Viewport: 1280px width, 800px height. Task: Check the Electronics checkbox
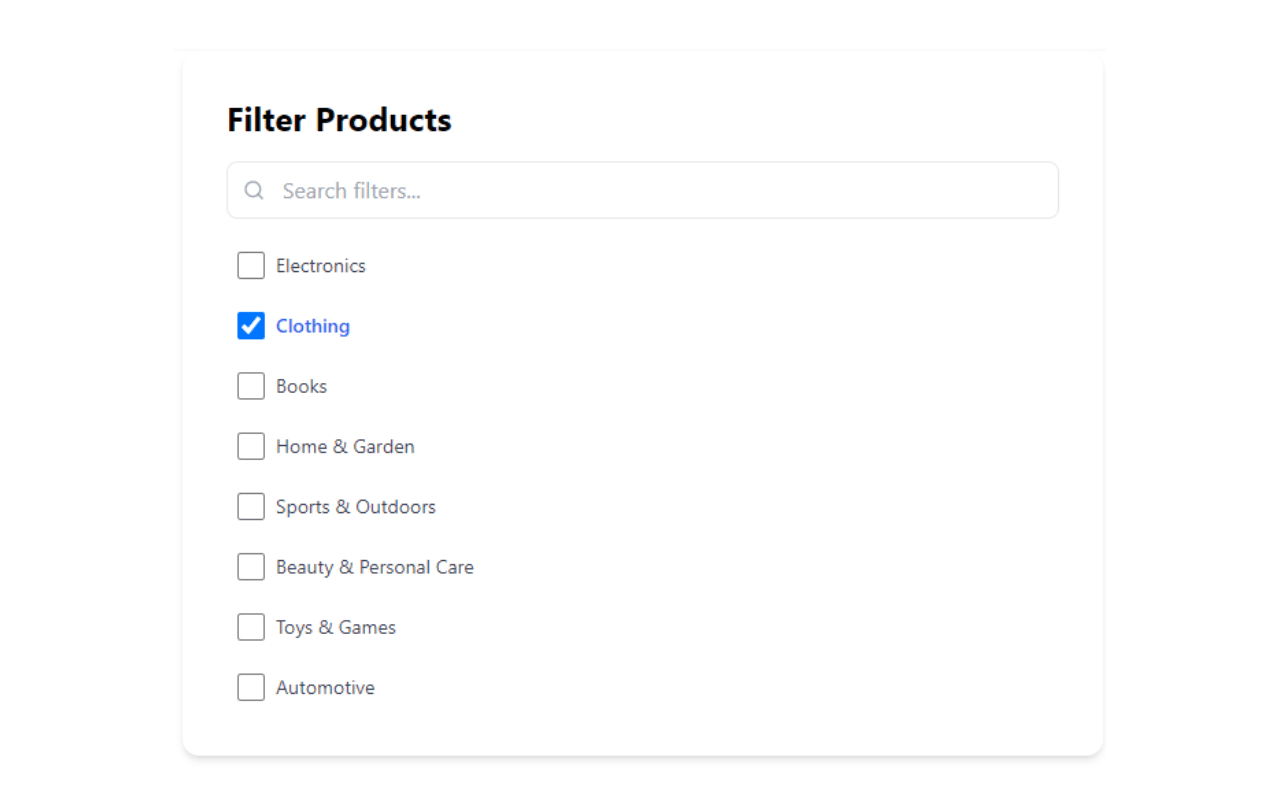(x=251, y=266)
